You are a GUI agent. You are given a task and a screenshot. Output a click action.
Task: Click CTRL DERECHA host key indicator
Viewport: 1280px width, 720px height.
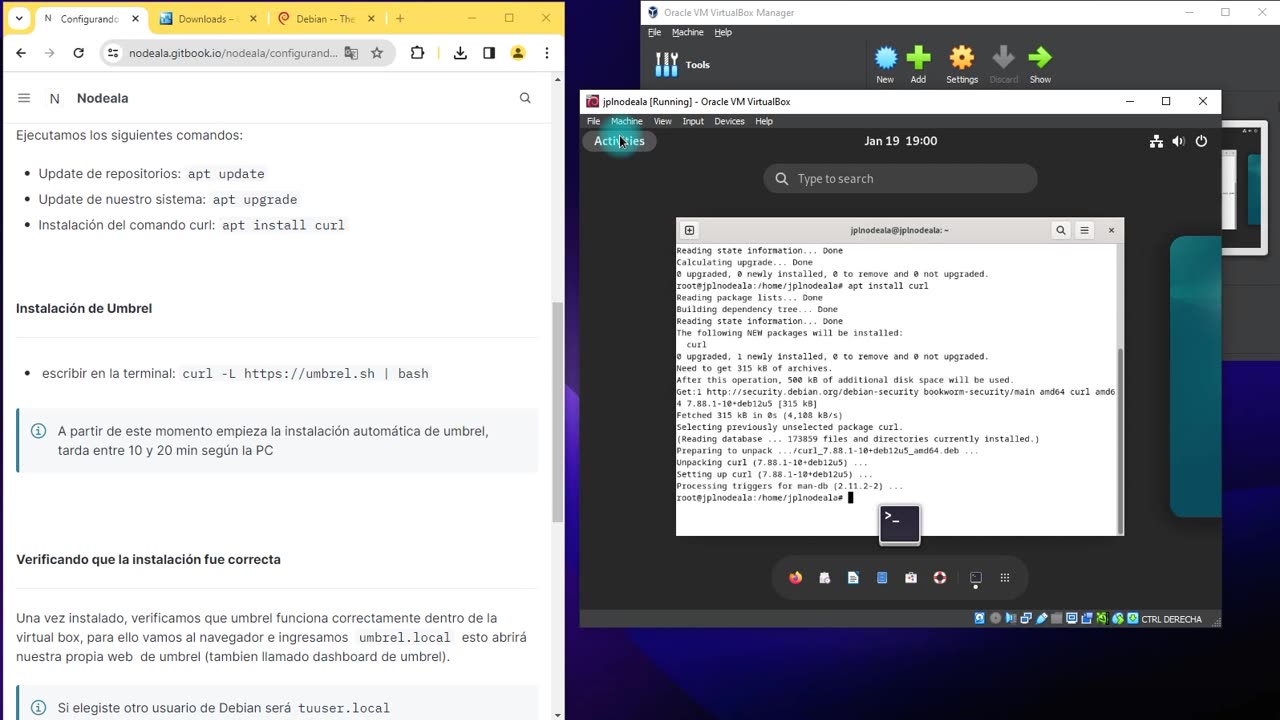point(1171,619)
